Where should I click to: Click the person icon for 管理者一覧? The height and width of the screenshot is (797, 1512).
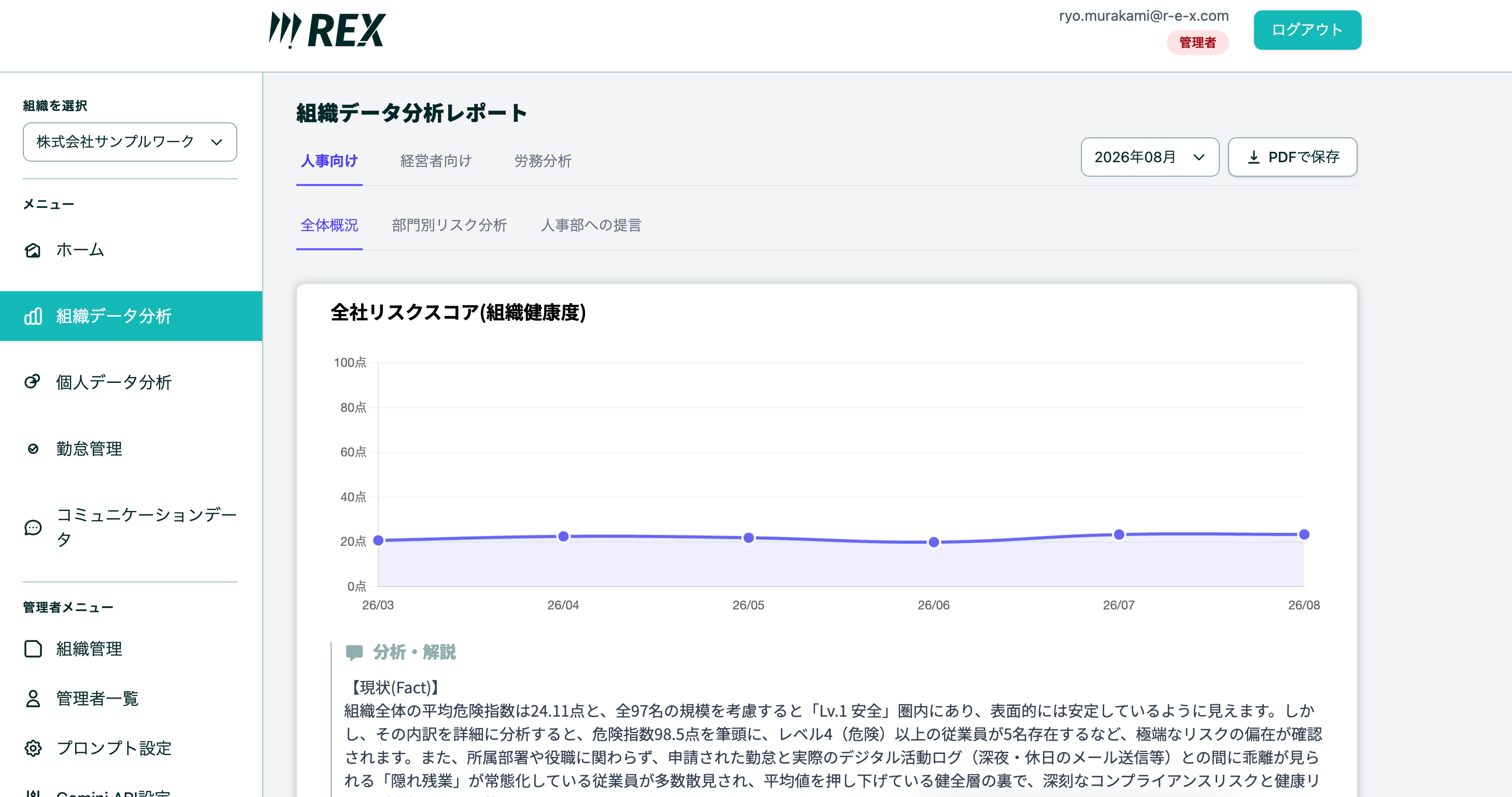point(33,699)
